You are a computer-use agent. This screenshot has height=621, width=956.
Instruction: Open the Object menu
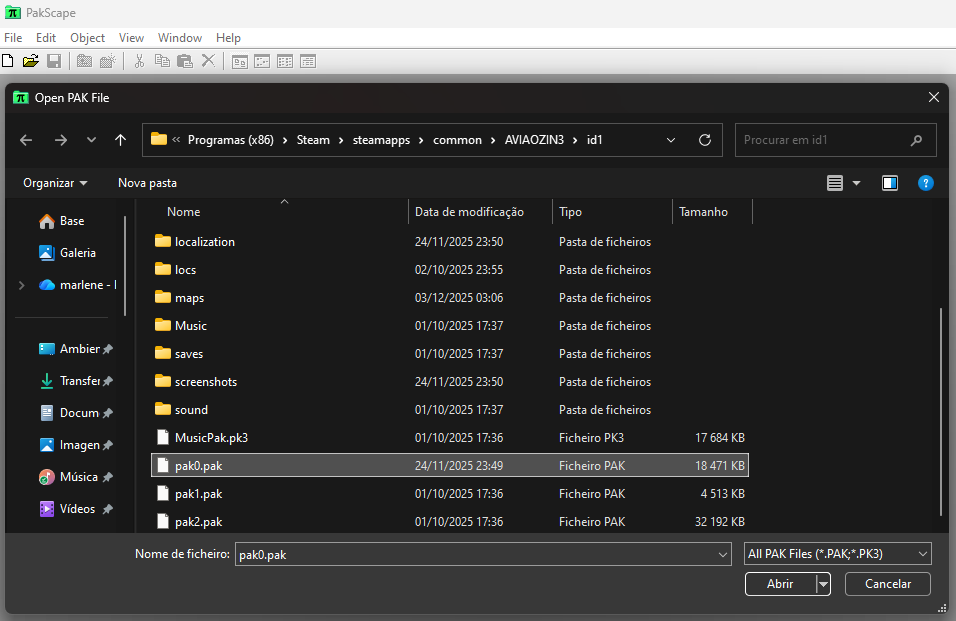point(87,38)
